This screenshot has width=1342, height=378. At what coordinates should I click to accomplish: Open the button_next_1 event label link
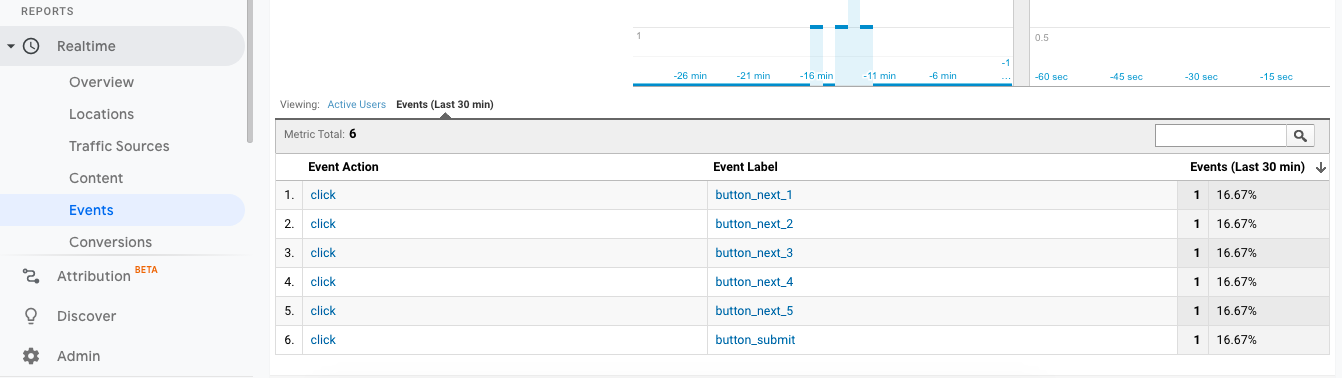754,195
